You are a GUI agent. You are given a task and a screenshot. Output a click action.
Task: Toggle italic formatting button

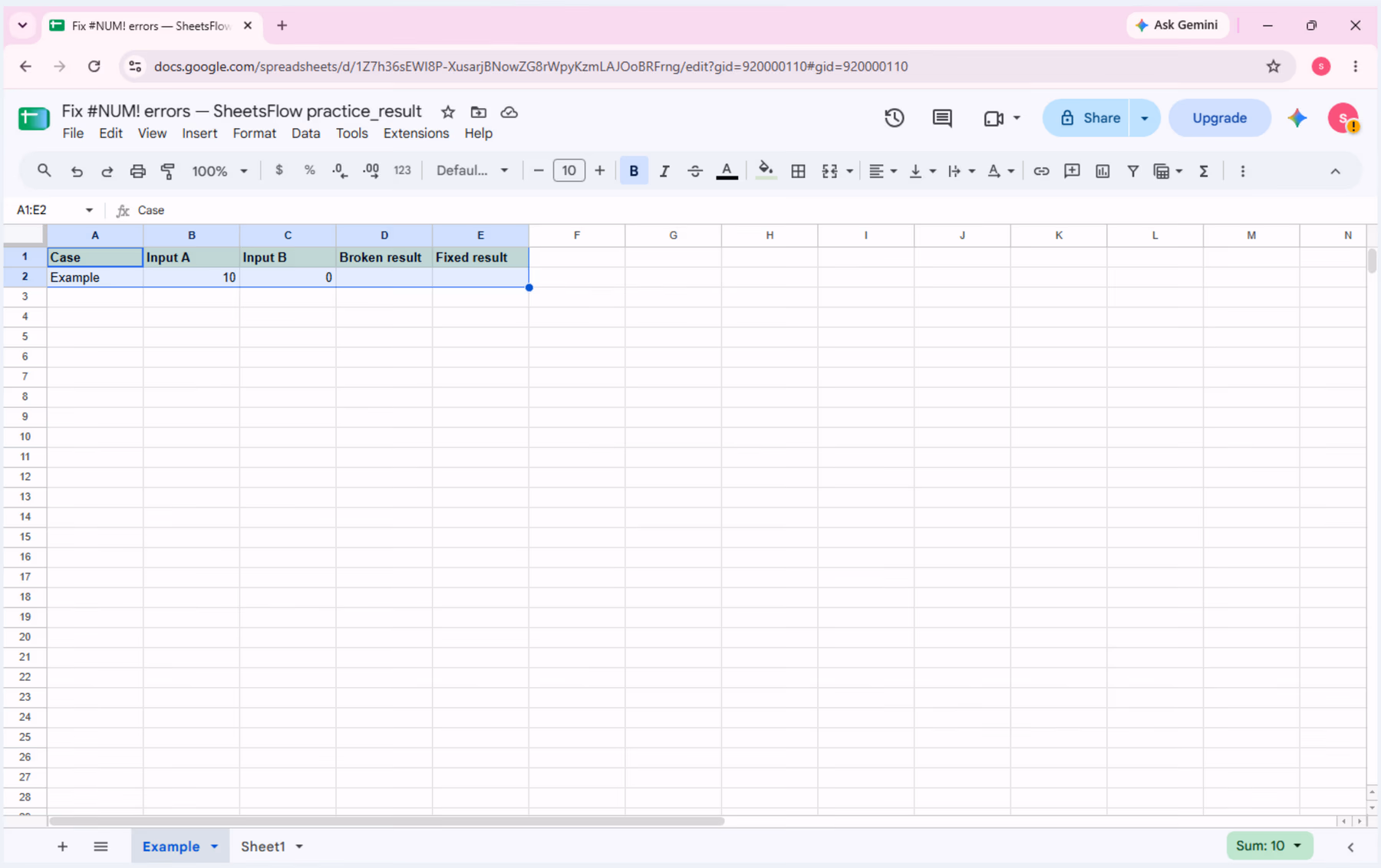click(664, 171)
